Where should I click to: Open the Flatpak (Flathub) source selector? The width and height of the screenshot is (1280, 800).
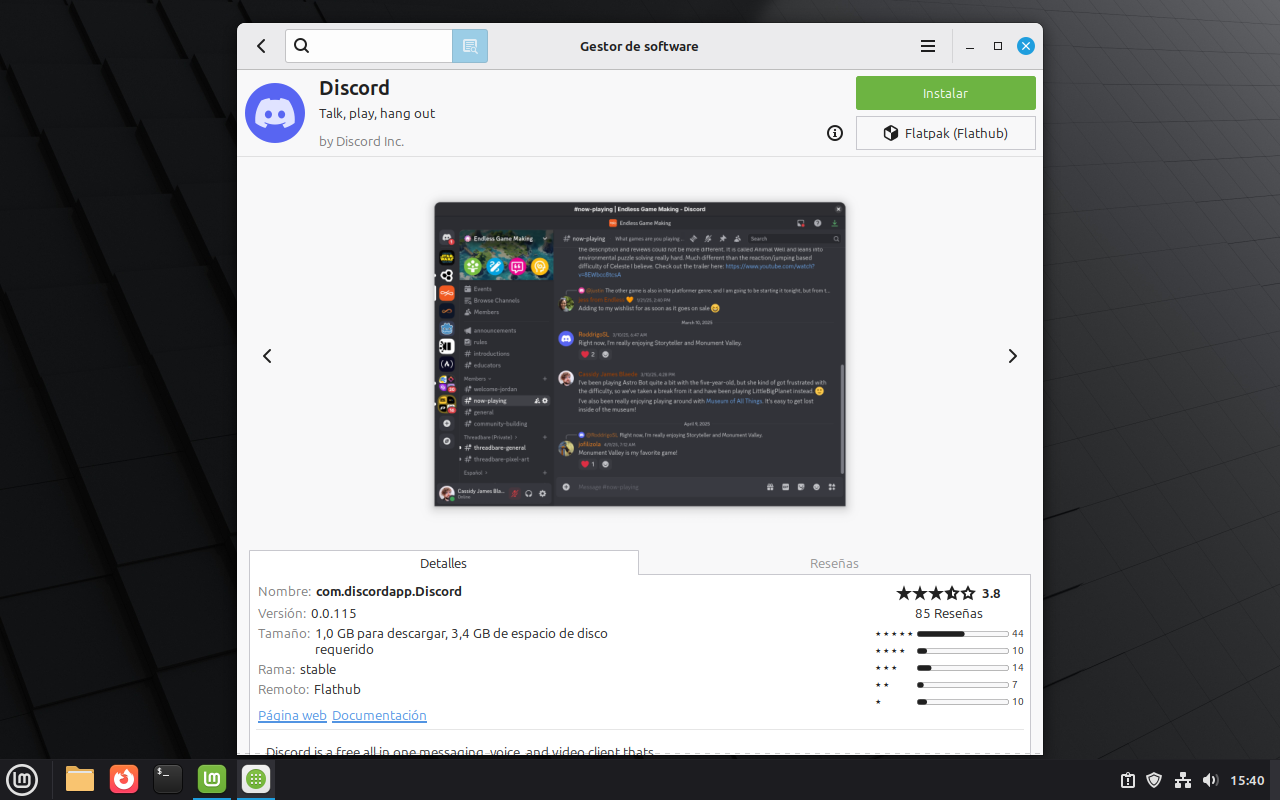coord(945,133)
